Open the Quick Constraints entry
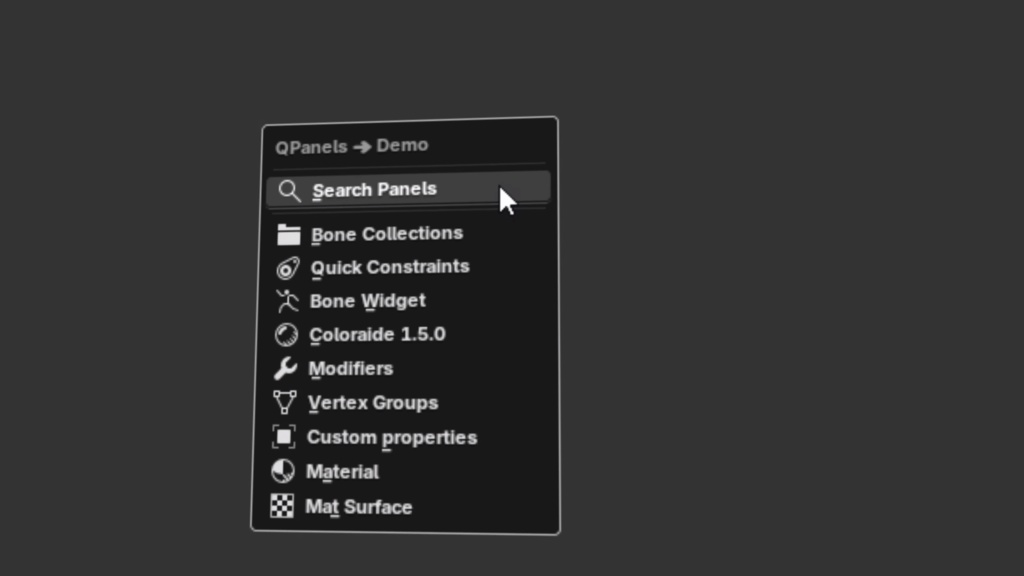Viewport: 1024px width, 576px height. pyautogui.click(x=390, y=267)
